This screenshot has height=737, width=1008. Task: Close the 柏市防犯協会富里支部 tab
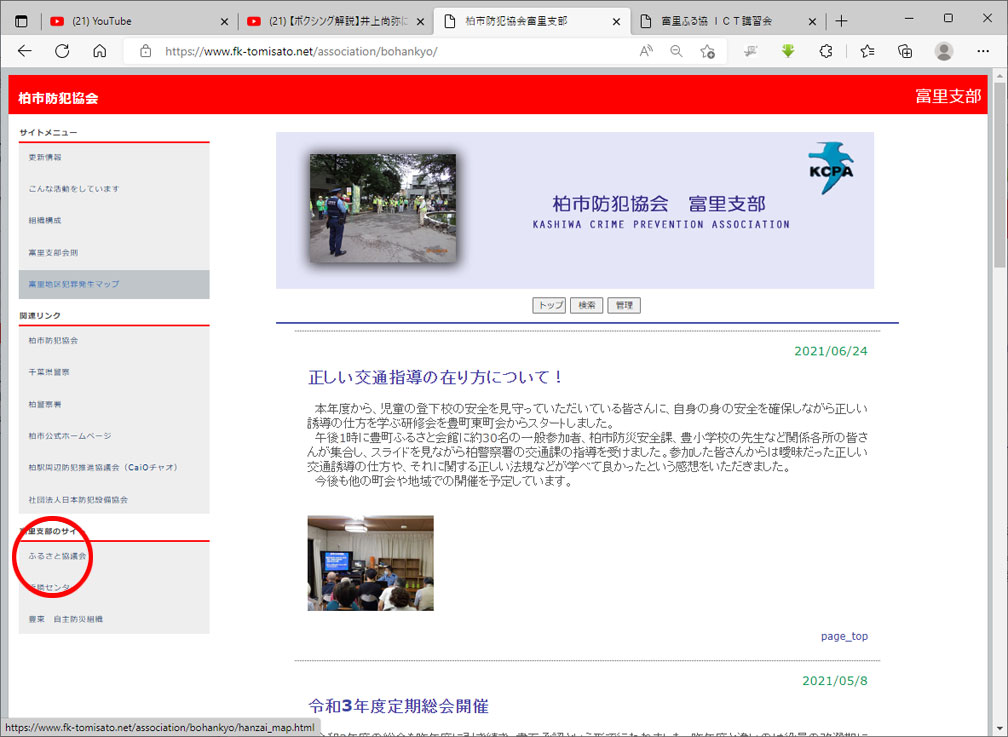[x=616, y=21]
